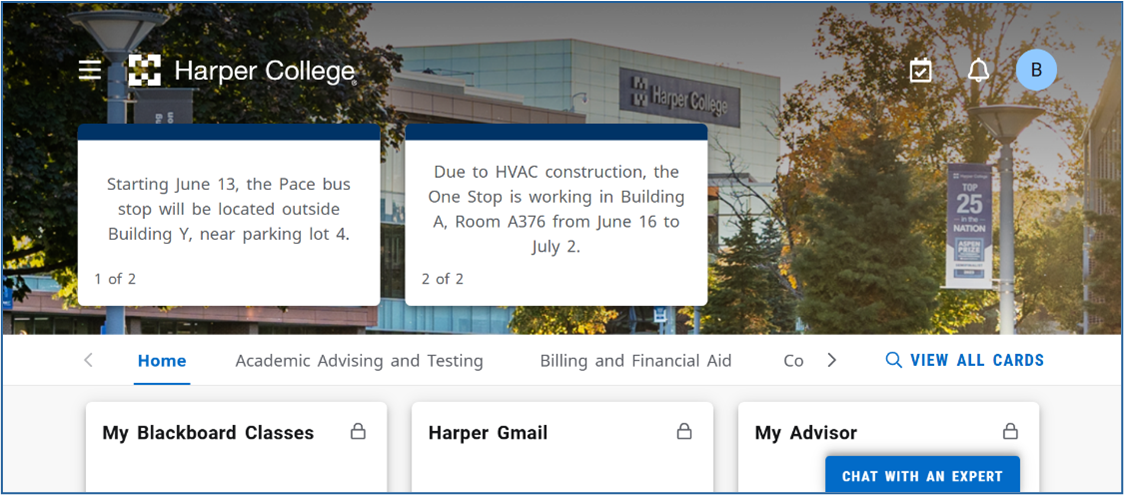The image size is (1124, 495).
Task: Switch to Academic Advising and Testing tab
Action: tap(359, 361)
